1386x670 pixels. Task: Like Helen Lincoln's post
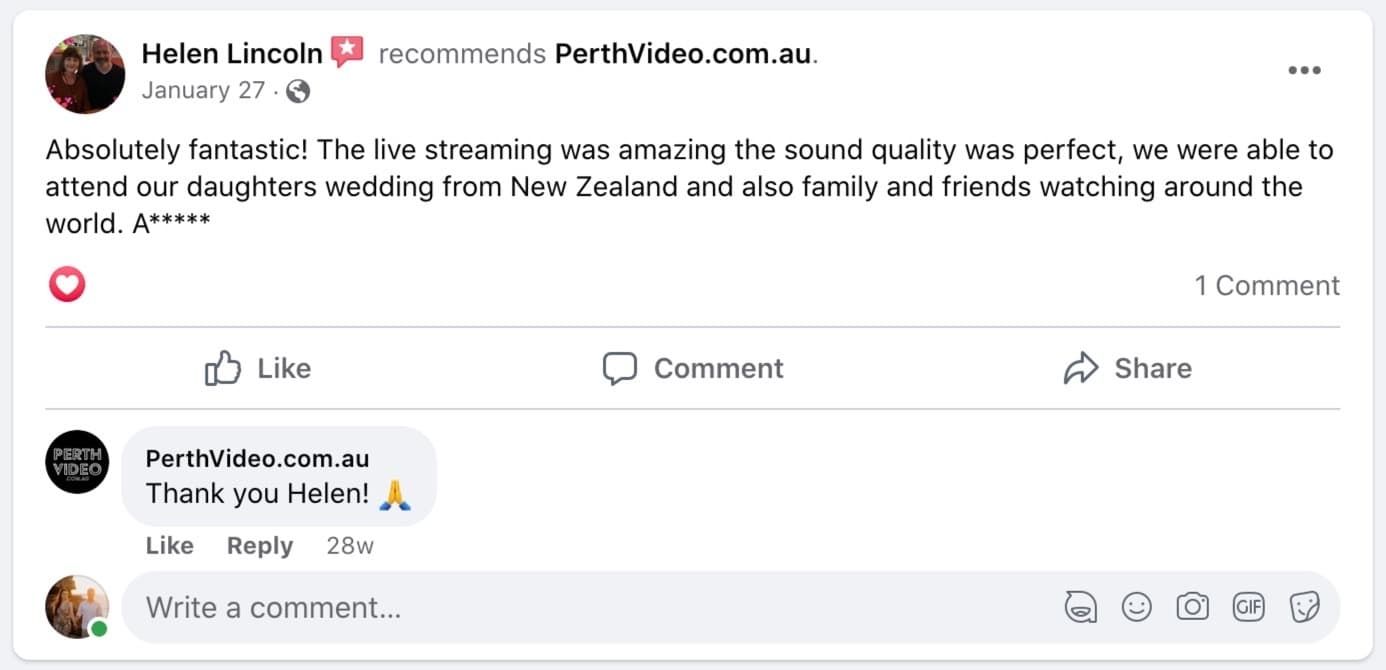[x=258, y=369]
